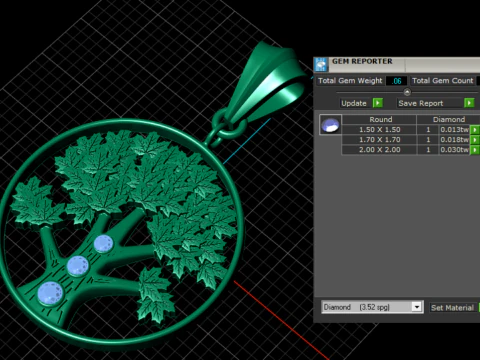Click the Gem Reporter panel icon

point(321,64)
